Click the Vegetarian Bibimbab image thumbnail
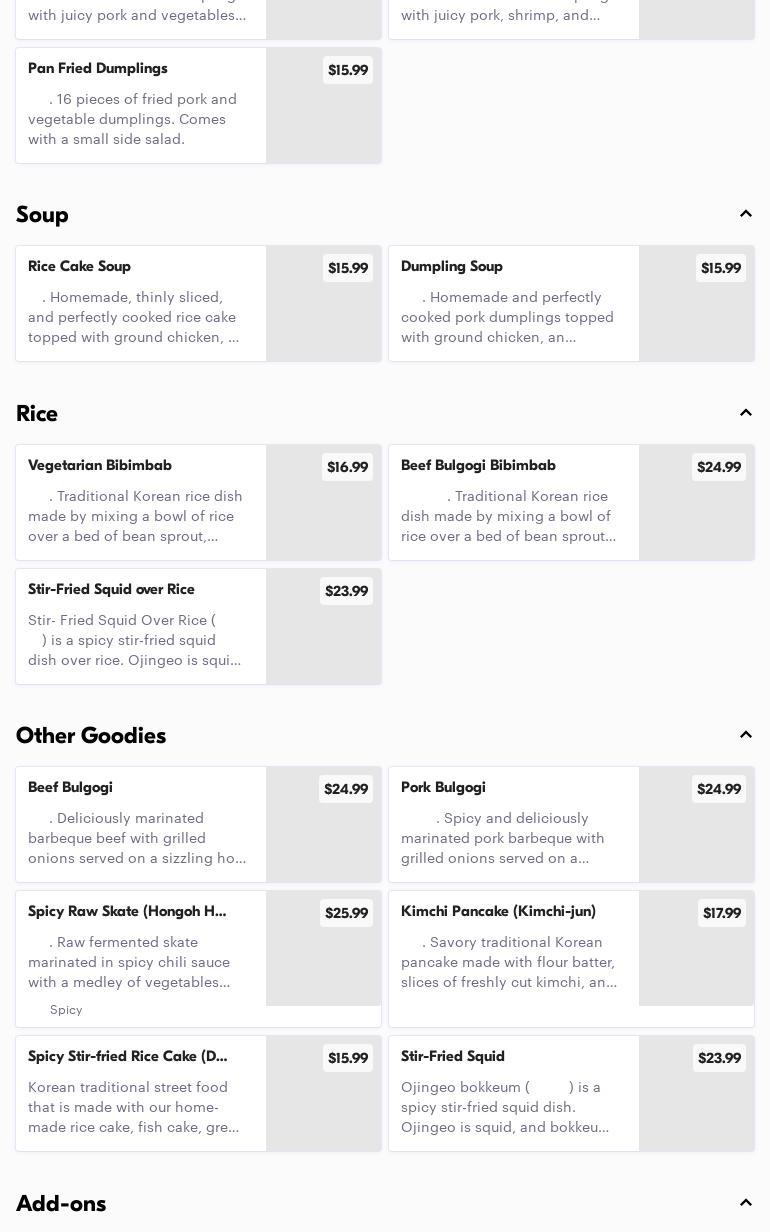The image size is (770, 1232). [x=323, y=502]
